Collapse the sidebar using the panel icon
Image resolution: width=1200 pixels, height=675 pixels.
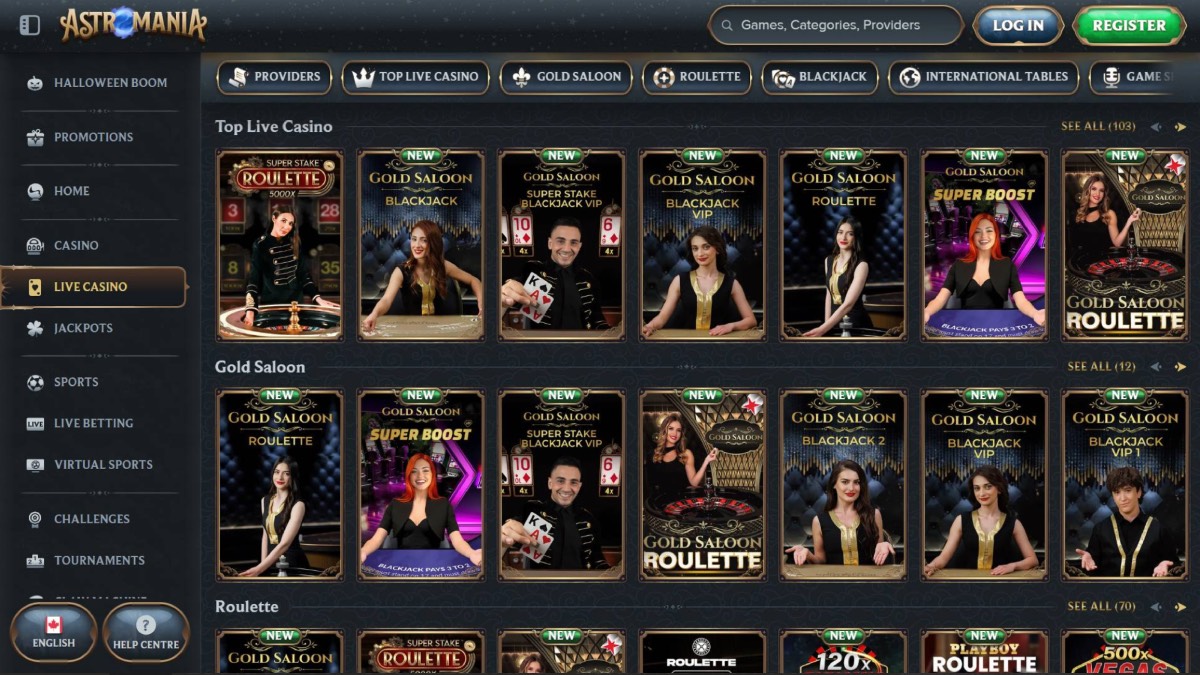click(x=30, y=25)
